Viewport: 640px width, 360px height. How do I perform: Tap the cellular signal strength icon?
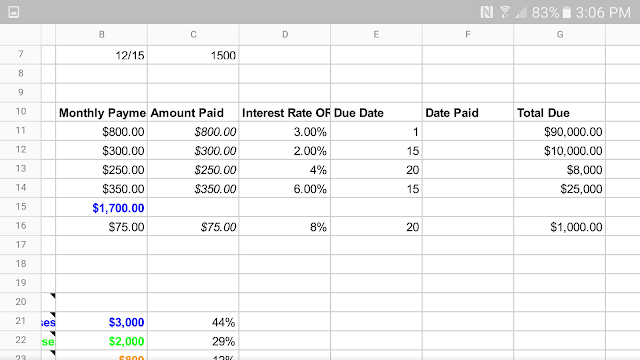point(521,12)
